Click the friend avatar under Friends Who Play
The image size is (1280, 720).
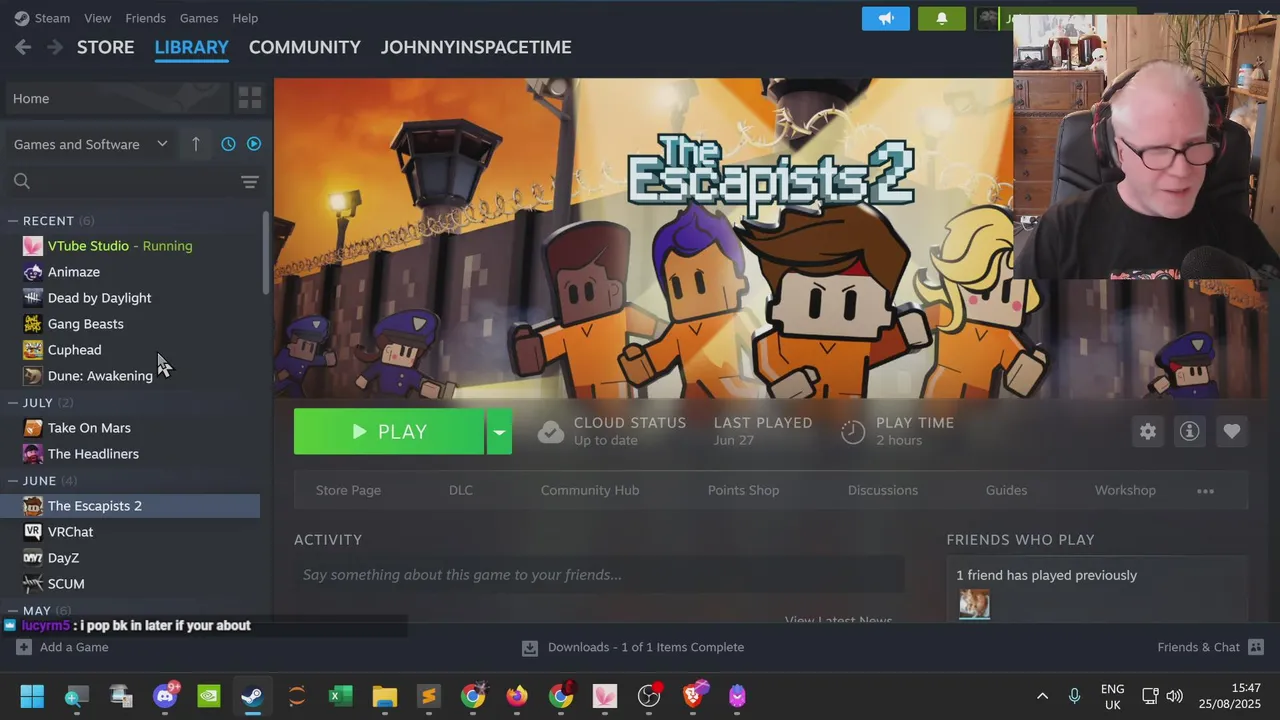975,604
